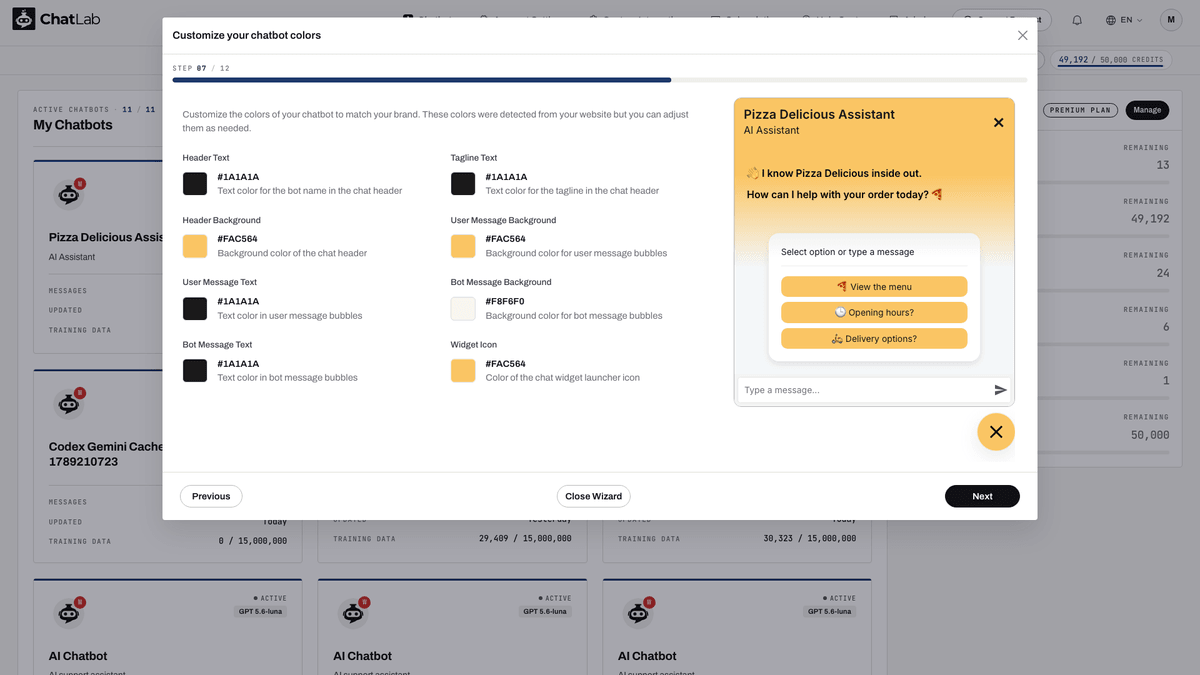Click the Select option or type a message text
This screenshot has width=1200, height=675.
click(x=847, y=252)
